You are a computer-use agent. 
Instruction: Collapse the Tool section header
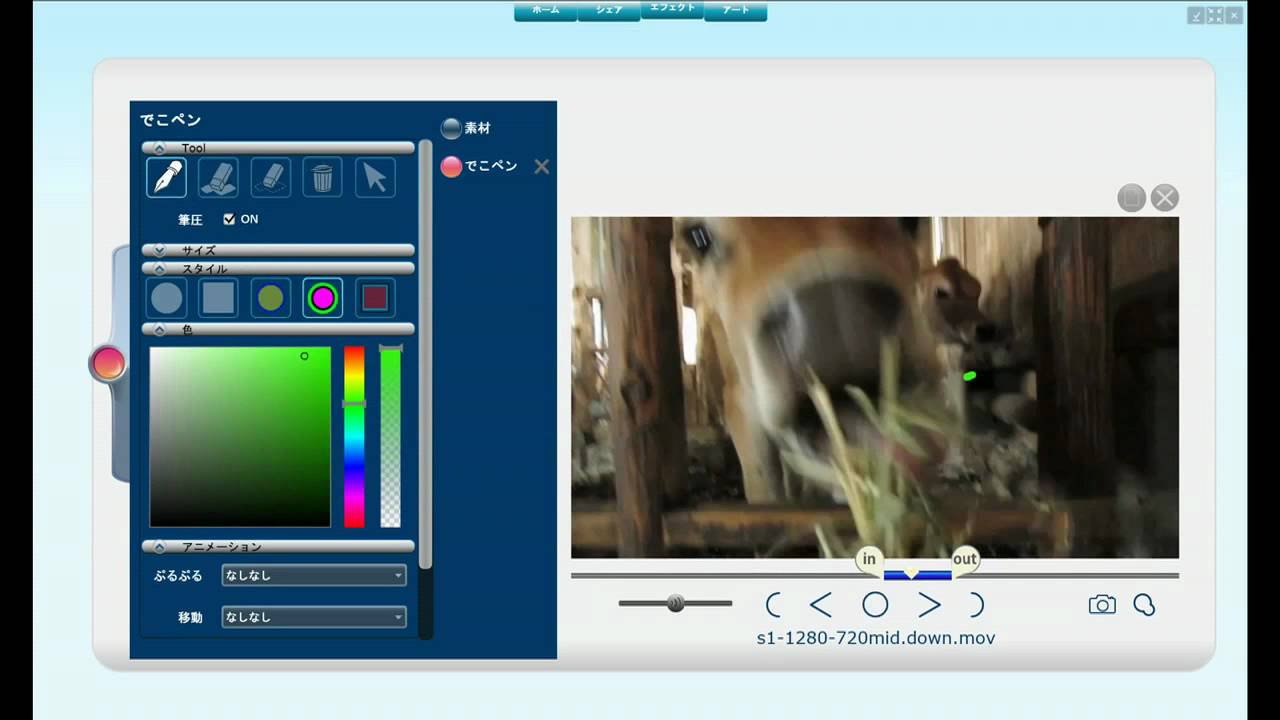pyautogui.click(x=278, y=148)
